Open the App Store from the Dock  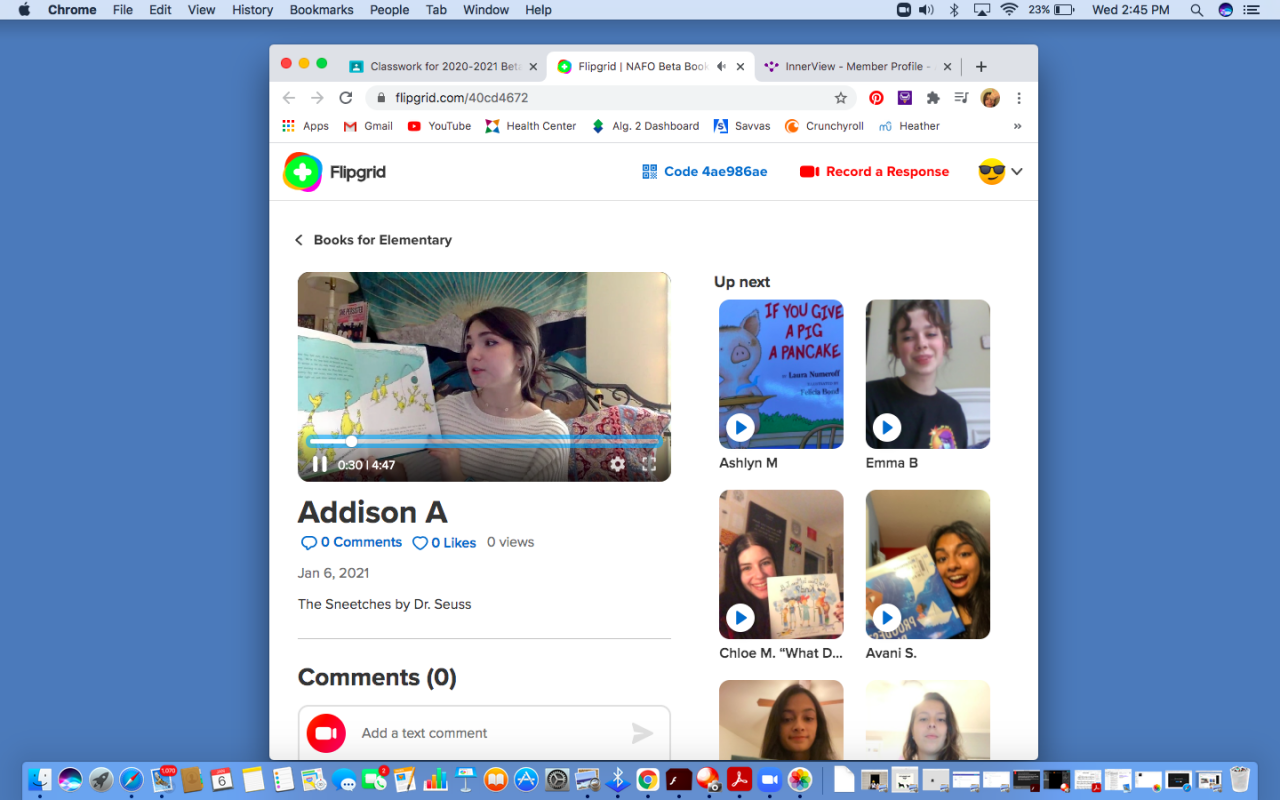point(527,779)
